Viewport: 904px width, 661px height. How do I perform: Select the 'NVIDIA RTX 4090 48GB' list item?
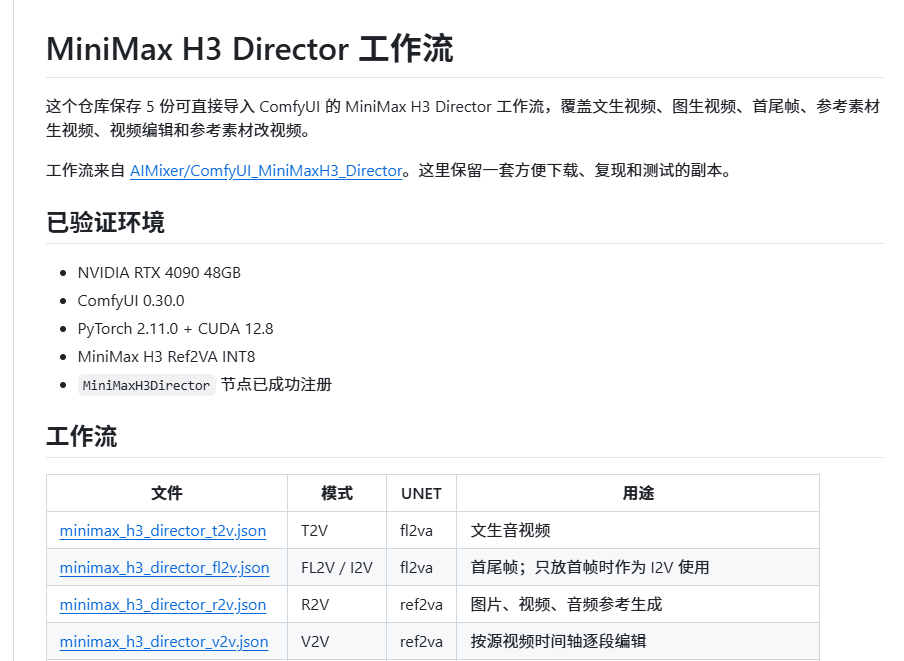[159, 273]
